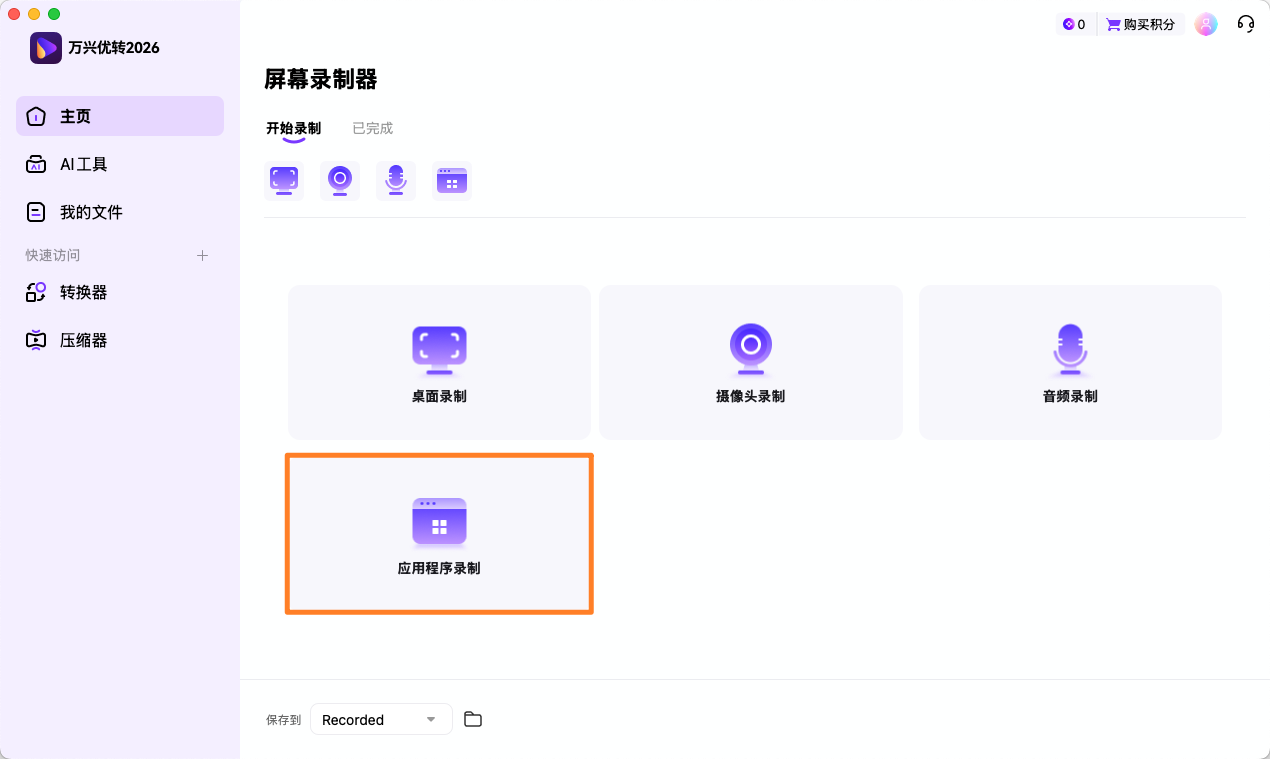This screenshot has height=759, width=1270.
Task: Switch to the 已完成 tab
Action: pyautogui.click(x=371, y=128)
